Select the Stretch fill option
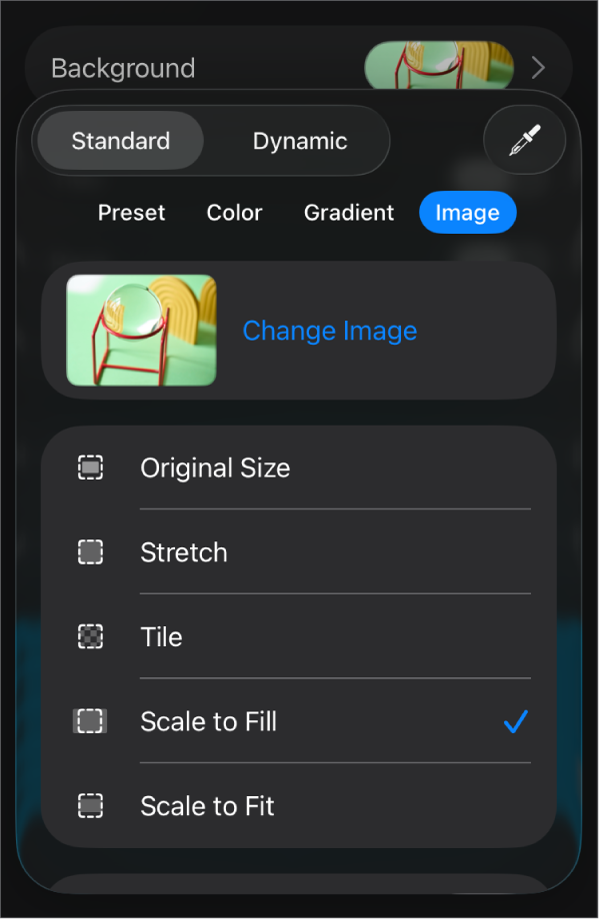 coord(184,552)
